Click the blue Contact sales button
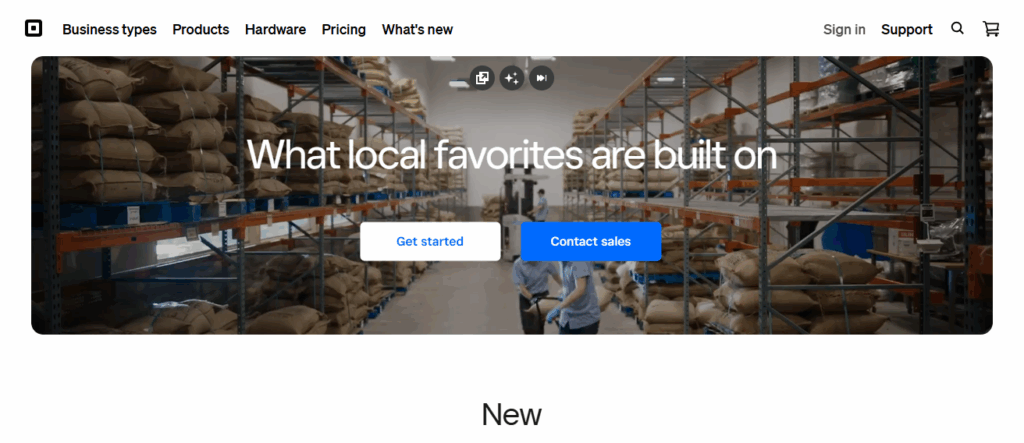This screenshot has width=1024, height=443. [590, 241]
